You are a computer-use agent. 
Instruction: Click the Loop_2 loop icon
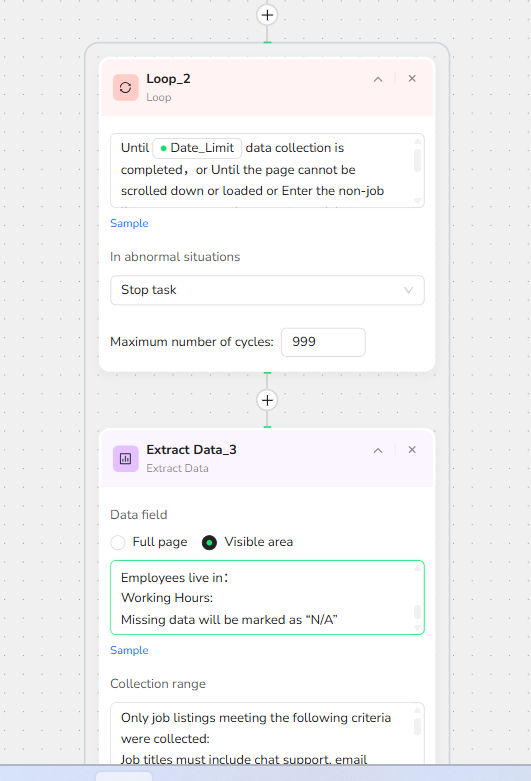point(126,88)
